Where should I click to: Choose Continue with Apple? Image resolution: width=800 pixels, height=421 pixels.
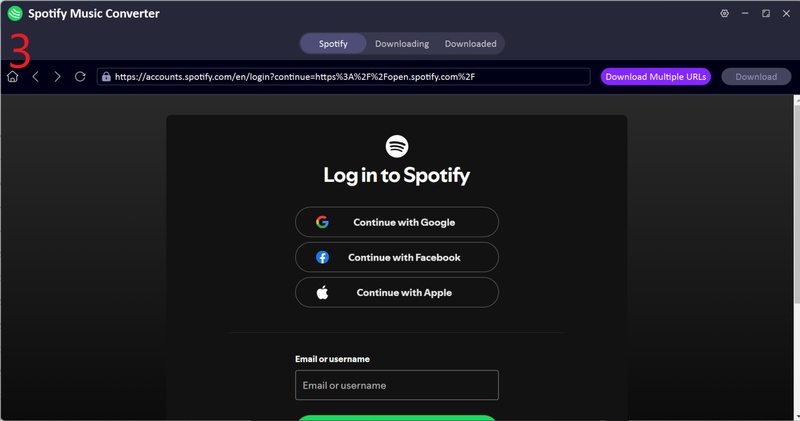pyautogui.click(x=397, y=292)
